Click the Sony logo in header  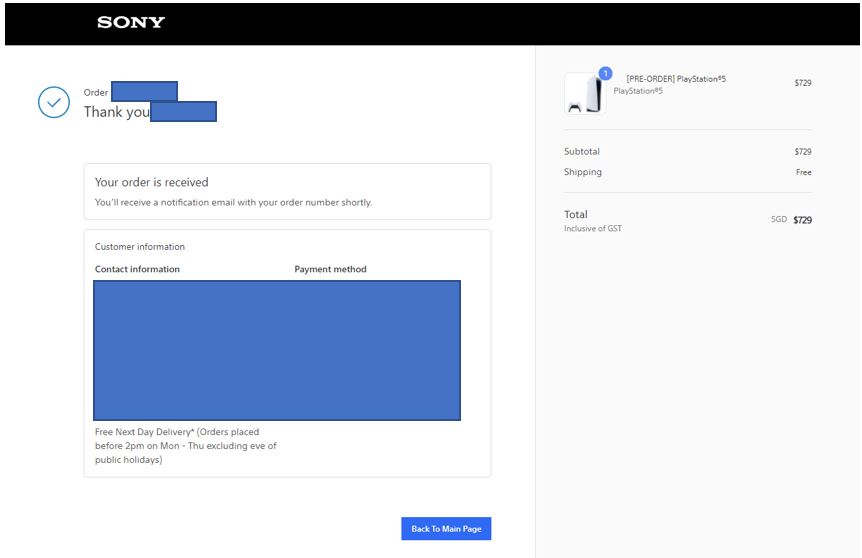point(131,22)
